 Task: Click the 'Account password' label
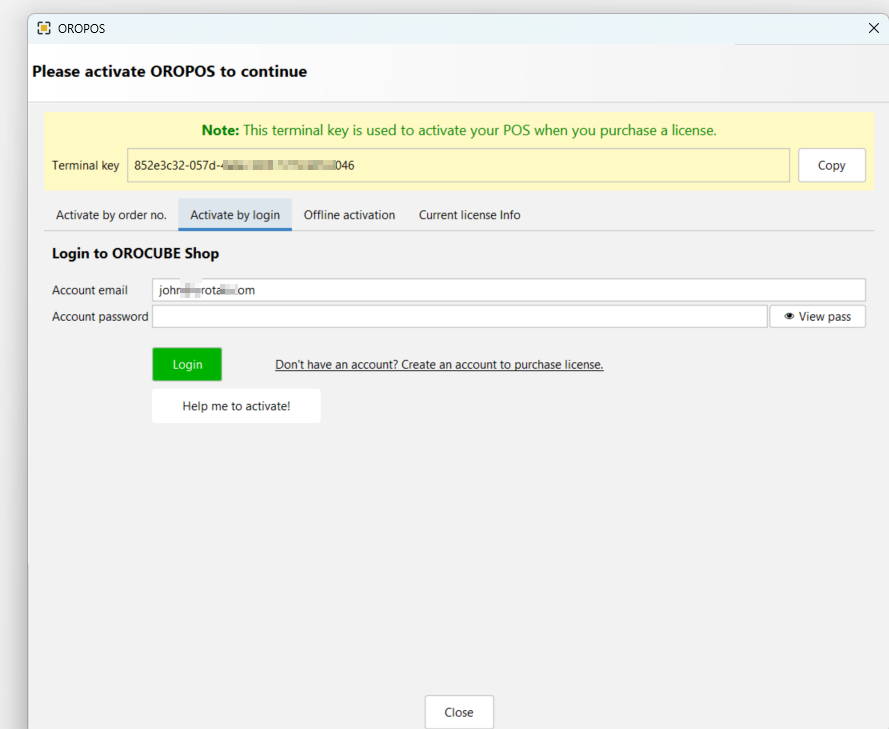[100, 316]
